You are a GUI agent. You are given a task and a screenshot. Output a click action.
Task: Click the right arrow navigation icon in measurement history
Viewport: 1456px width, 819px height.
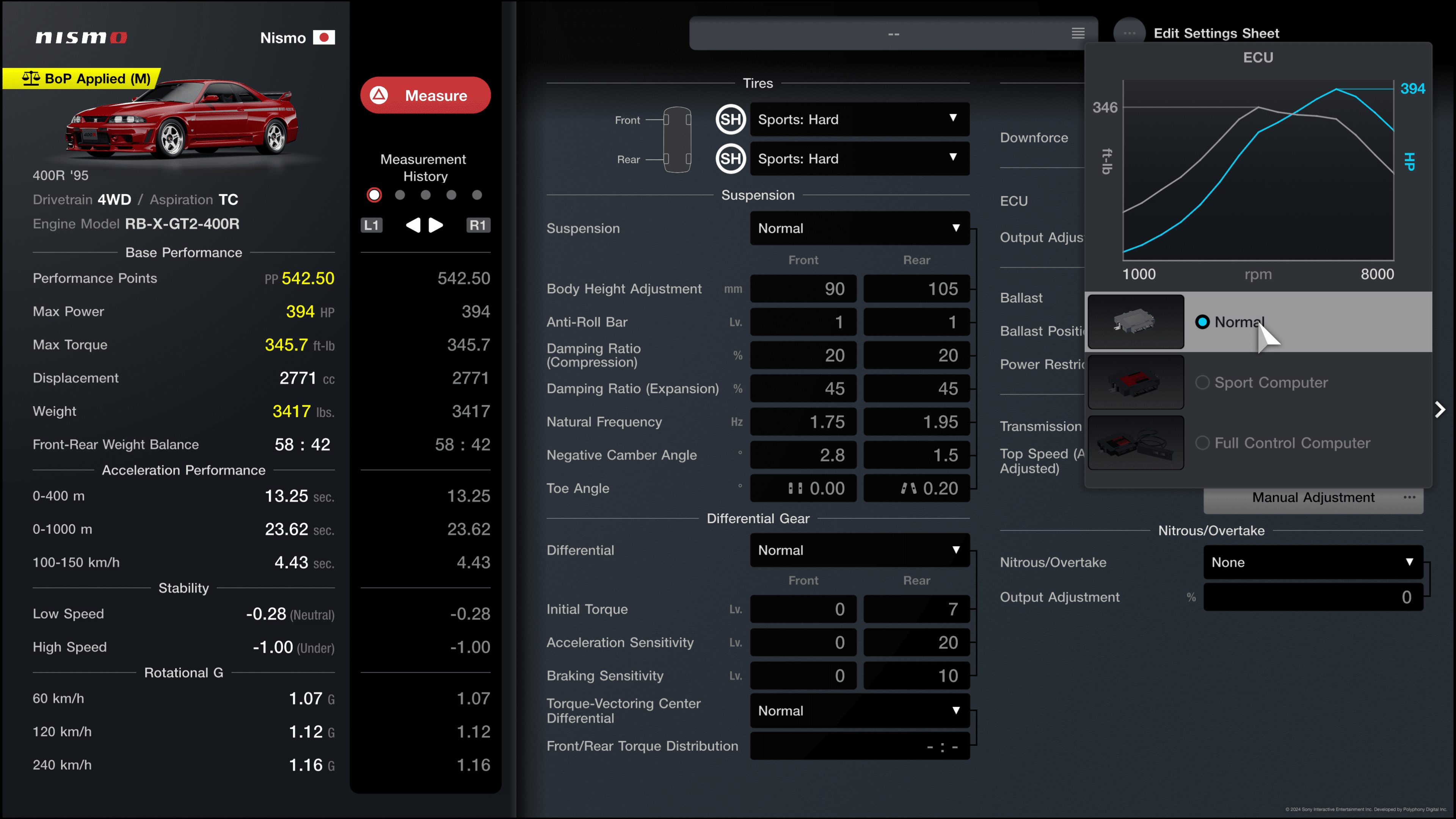[x=436, y=224]
